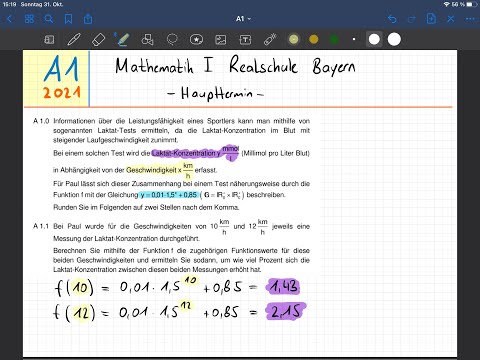480x360 pixels.
Task: Select the Image insert tool
Action: (221, 40)
